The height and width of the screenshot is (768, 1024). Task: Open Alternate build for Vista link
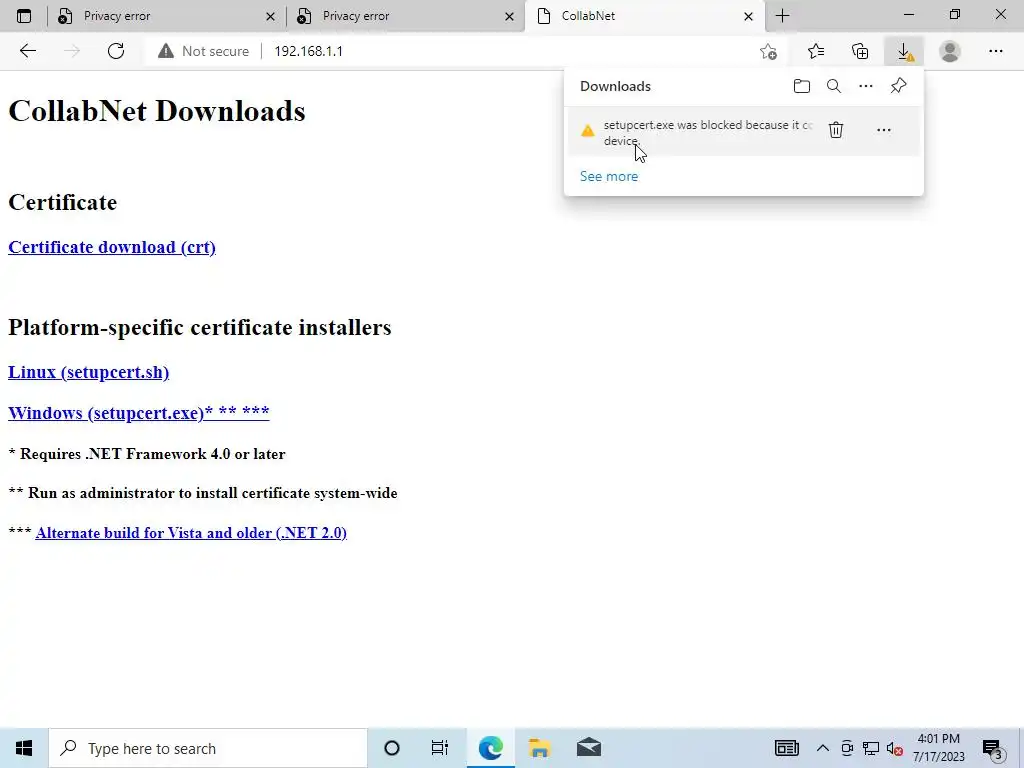[x=191, y=533]
